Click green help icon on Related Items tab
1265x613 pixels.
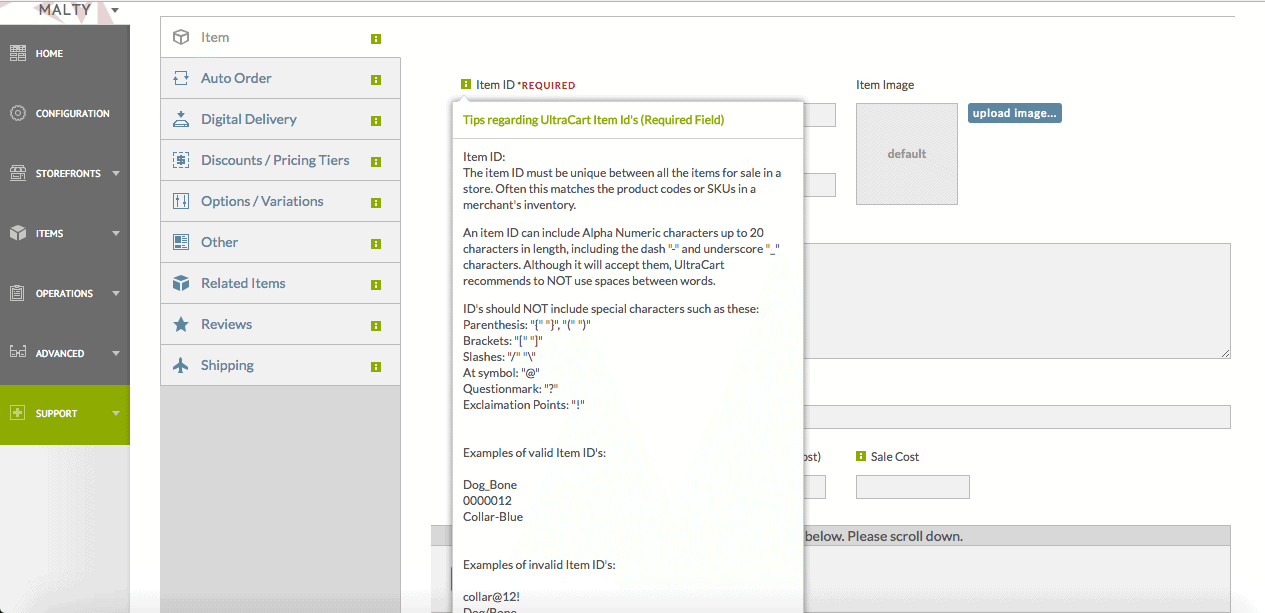(x=376, y=285)
